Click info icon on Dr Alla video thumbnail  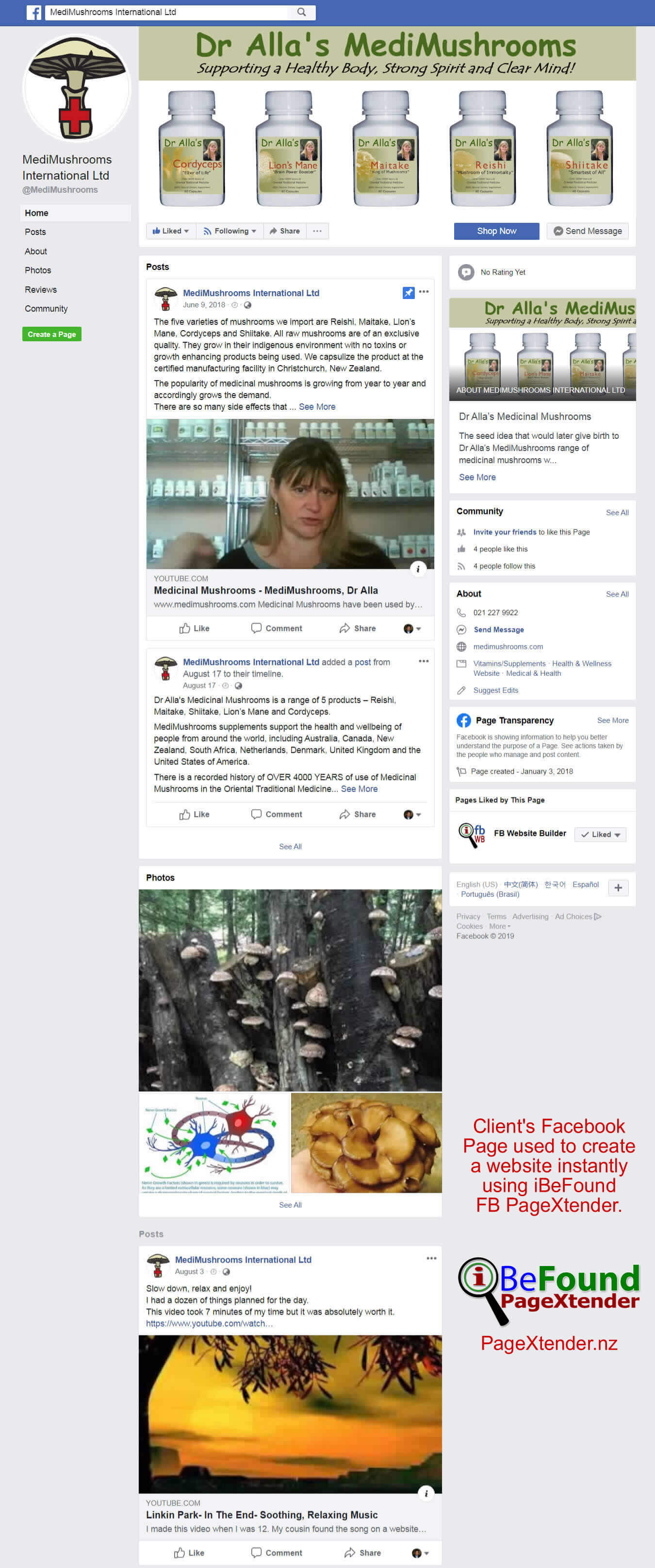(x=418, y=568)
